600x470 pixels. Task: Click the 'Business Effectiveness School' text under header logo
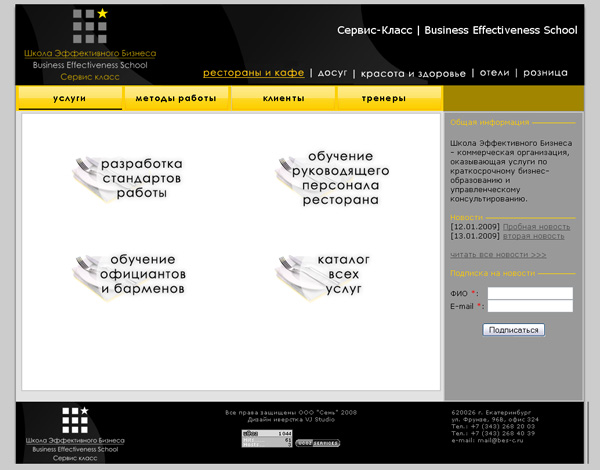(x=90, y=65)
